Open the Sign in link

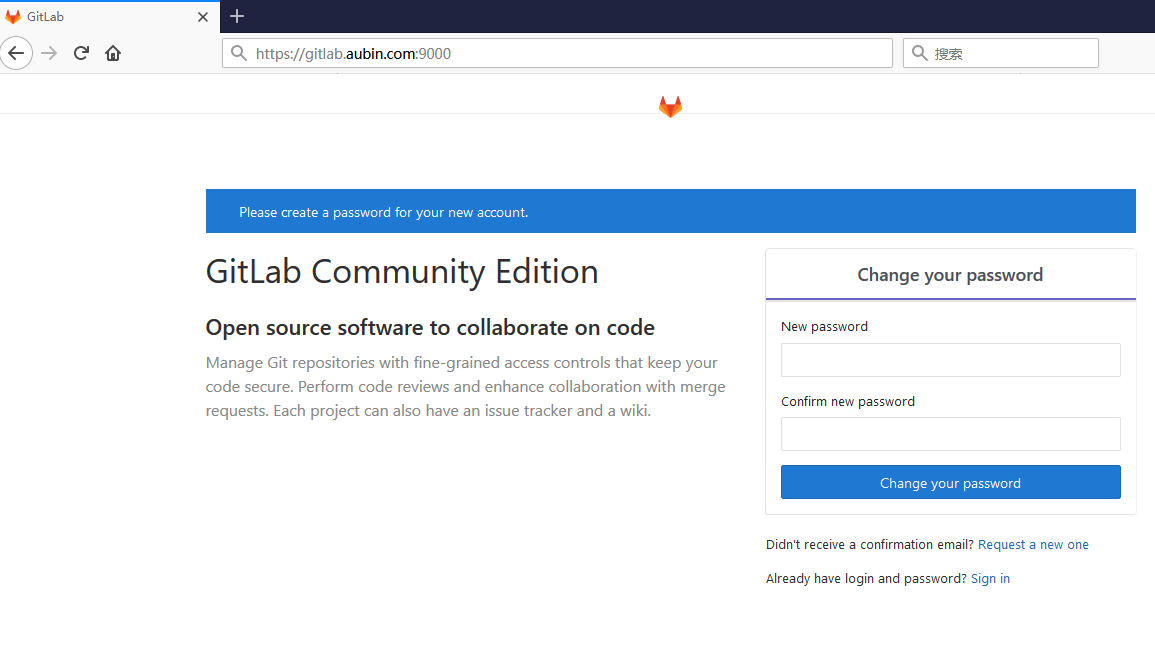point(990,578)
